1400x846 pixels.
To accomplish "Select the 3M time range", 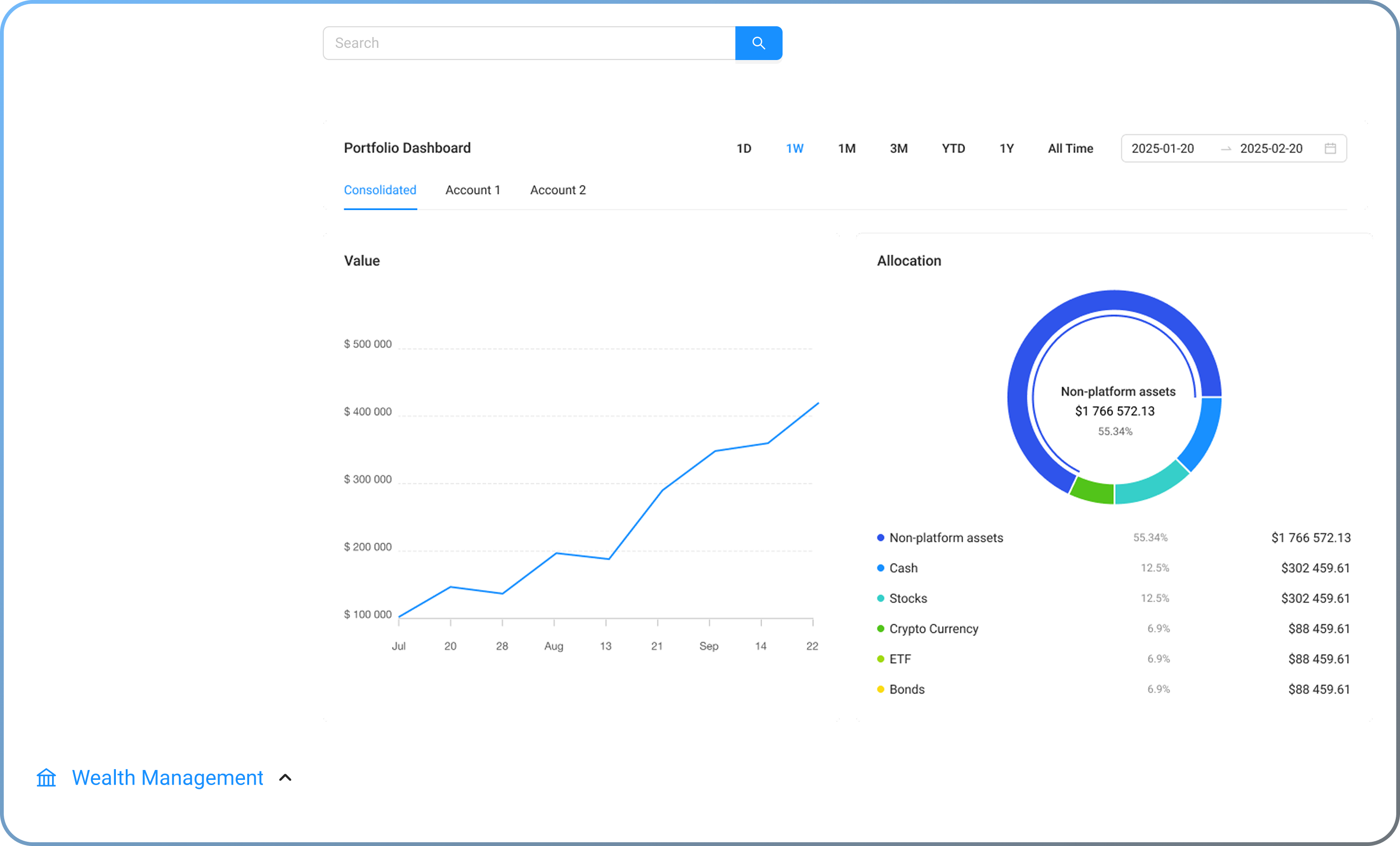I will click(899, 148).
